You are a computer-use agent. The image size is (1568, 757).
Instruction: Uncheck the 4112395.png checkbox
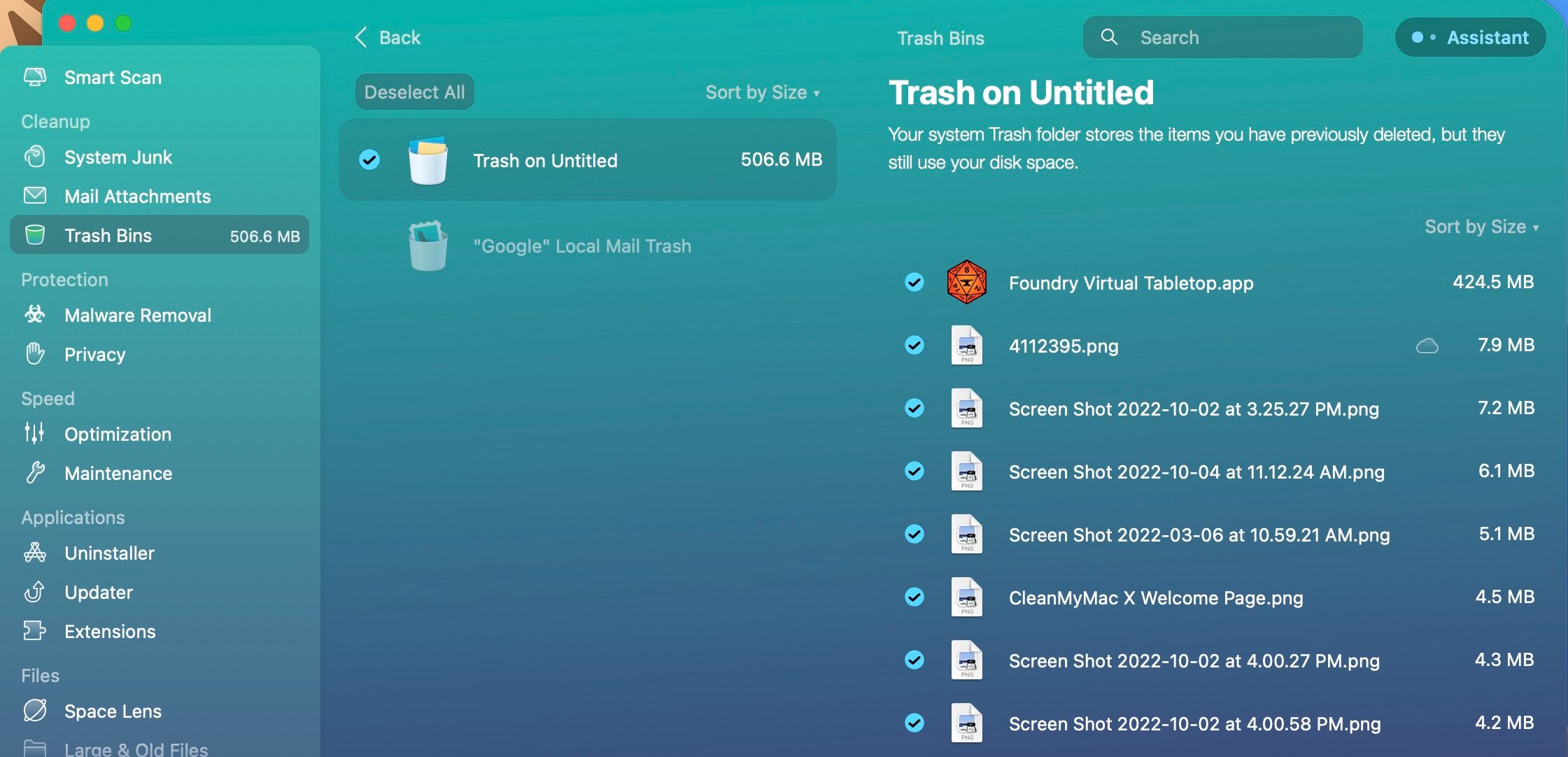[914, 345]
